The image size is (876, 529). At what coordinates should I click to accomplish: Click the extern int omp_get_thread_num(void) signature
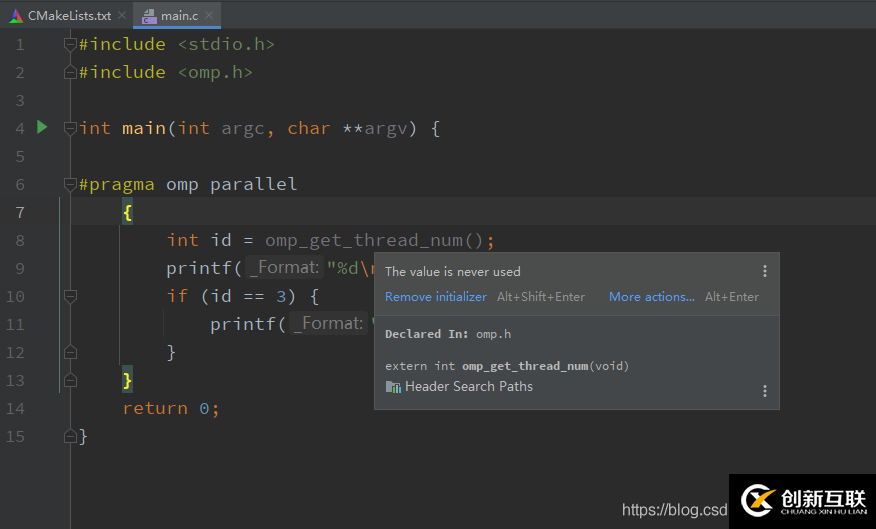click(x=507, y=366)
